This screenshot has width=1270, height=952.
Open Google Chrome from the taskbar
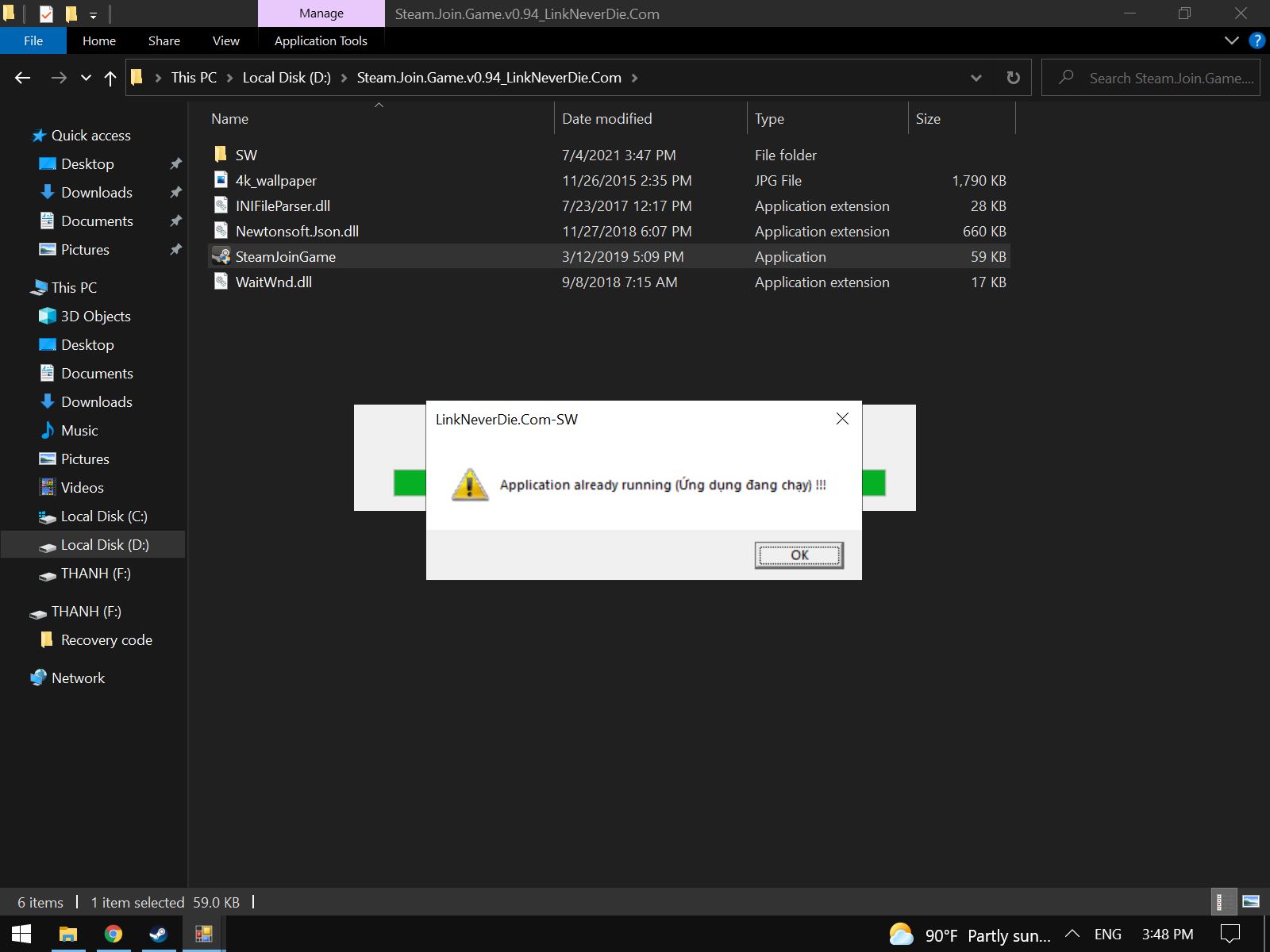pyautogui.click(x=115, y=934)
